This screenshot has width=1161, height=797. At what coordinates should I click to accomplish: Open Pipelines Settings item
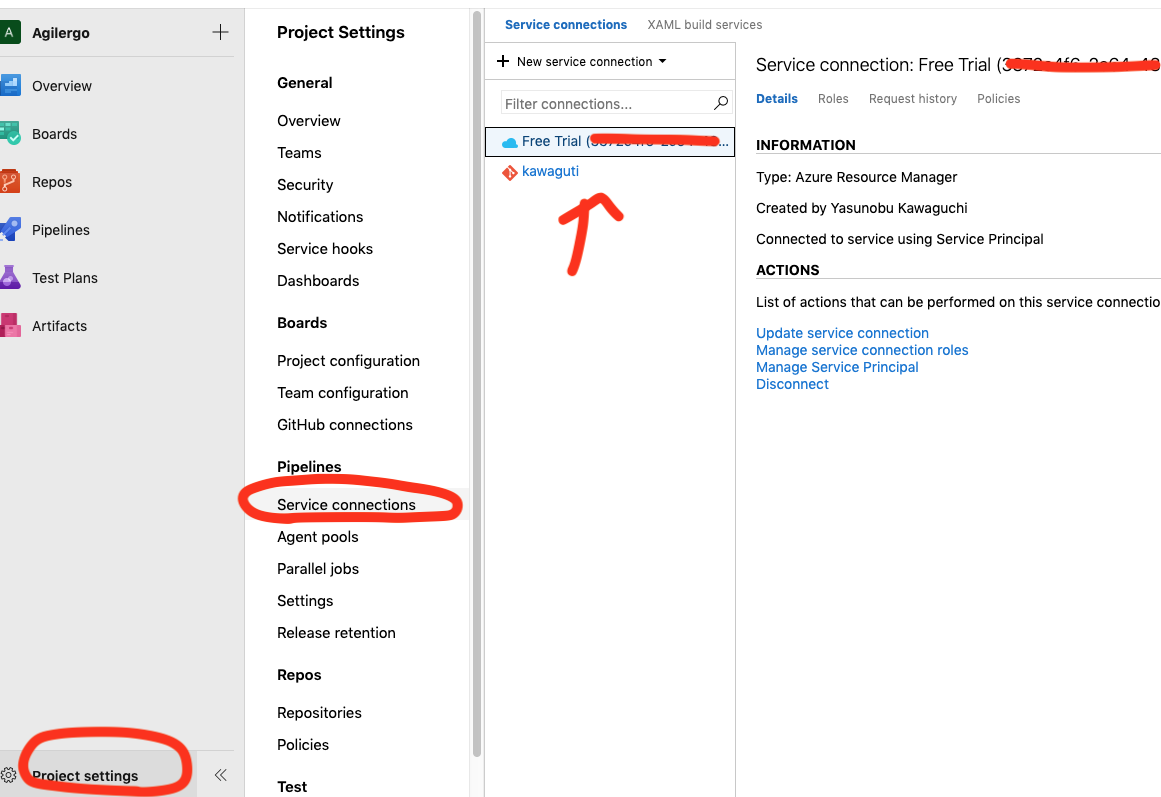pos(305,601)
